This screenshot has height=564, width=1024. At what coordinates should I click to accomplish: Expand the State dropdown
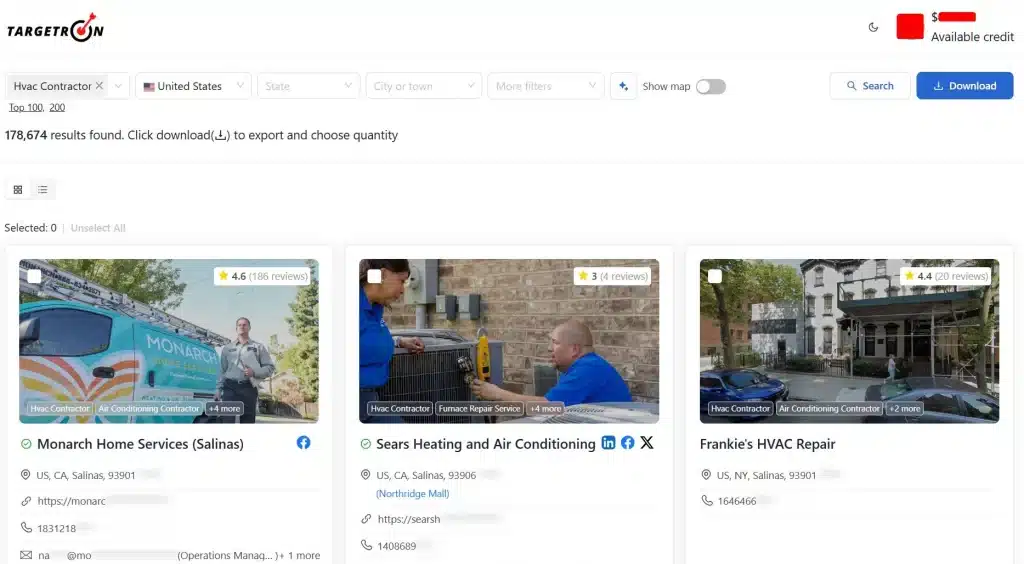tap(308, 86)
